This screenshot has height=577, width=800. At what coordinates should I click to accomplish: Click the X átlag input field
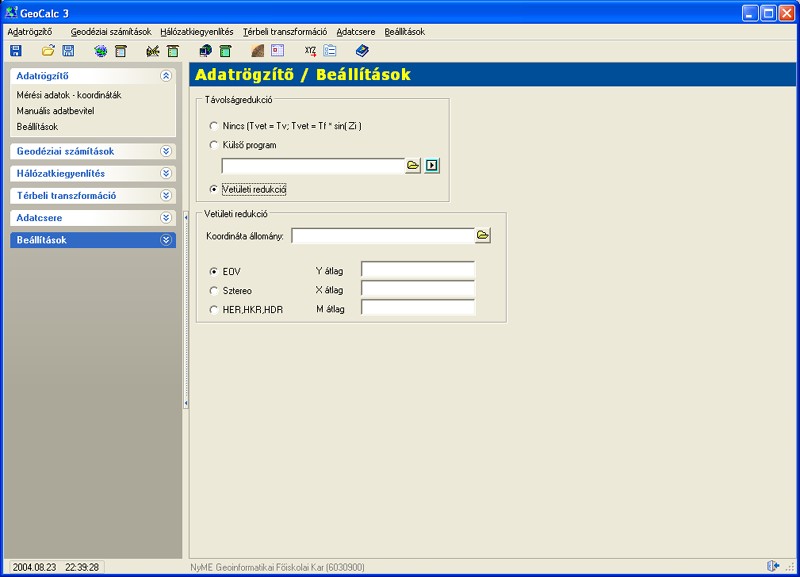[x=418, y=289]
